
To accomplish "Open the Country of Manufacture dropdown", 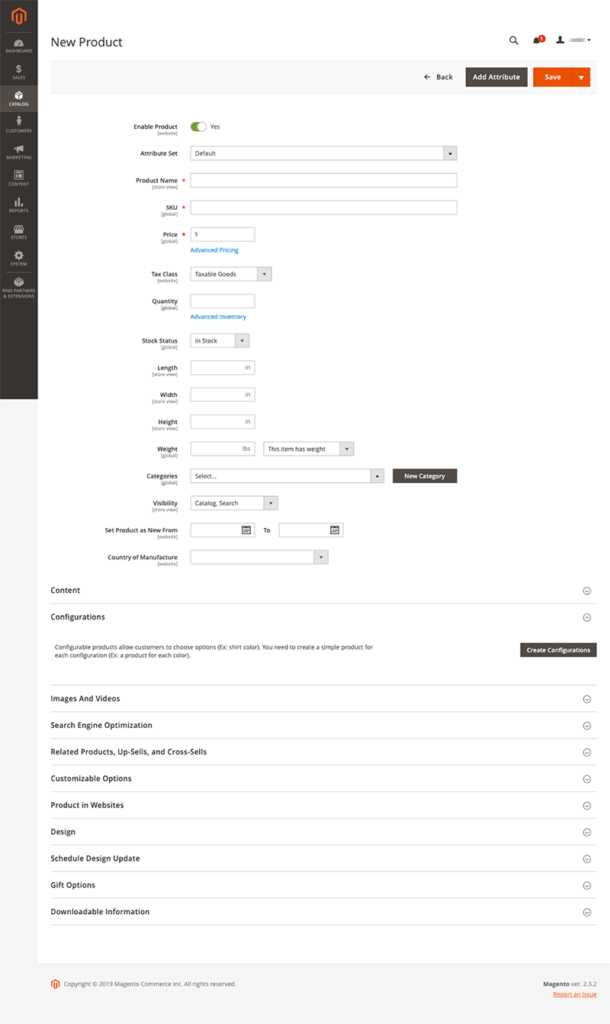I will point(259,557).
